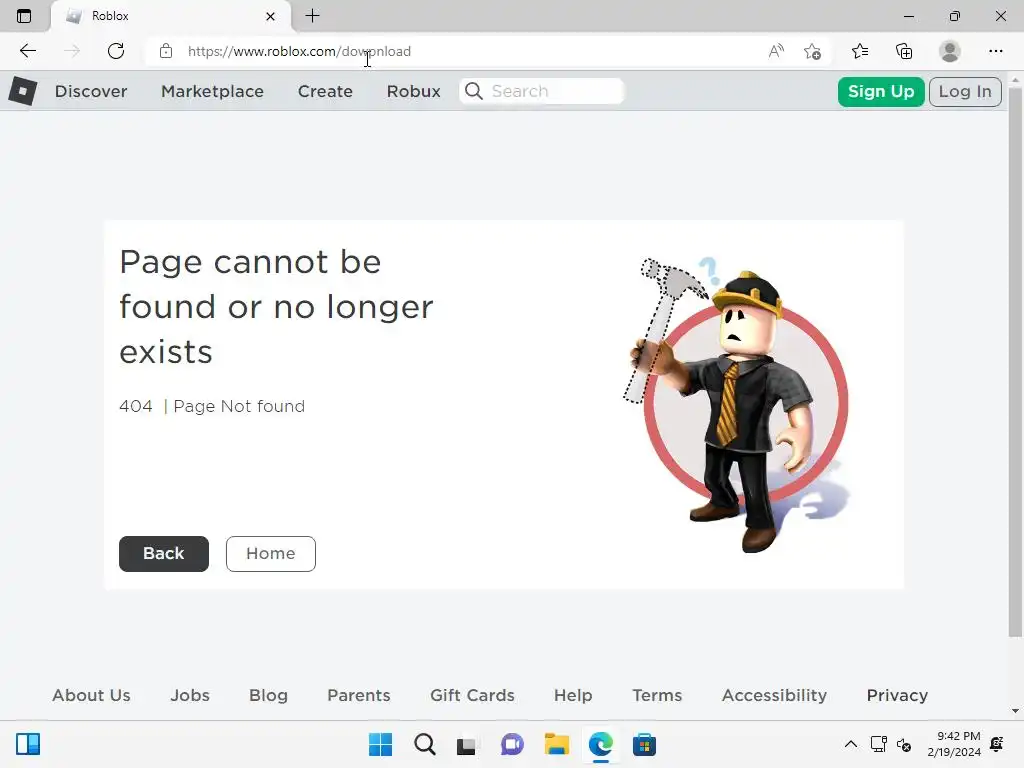Go back with the browser back arrow
The height and width of the screenshot is (768, 1024).
(27, 51)
